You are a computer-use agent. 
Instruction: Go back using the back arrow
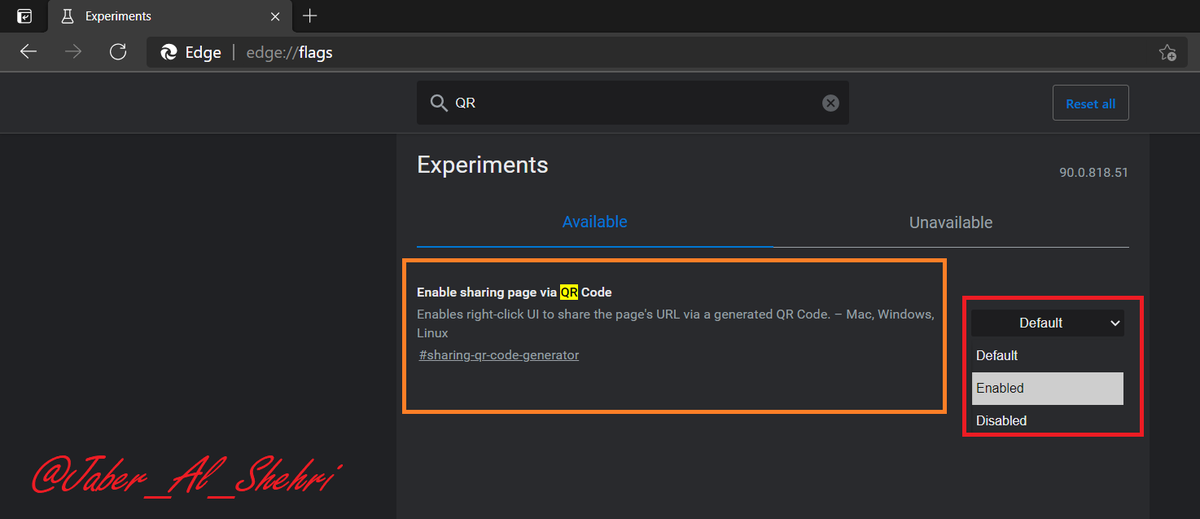28,52
